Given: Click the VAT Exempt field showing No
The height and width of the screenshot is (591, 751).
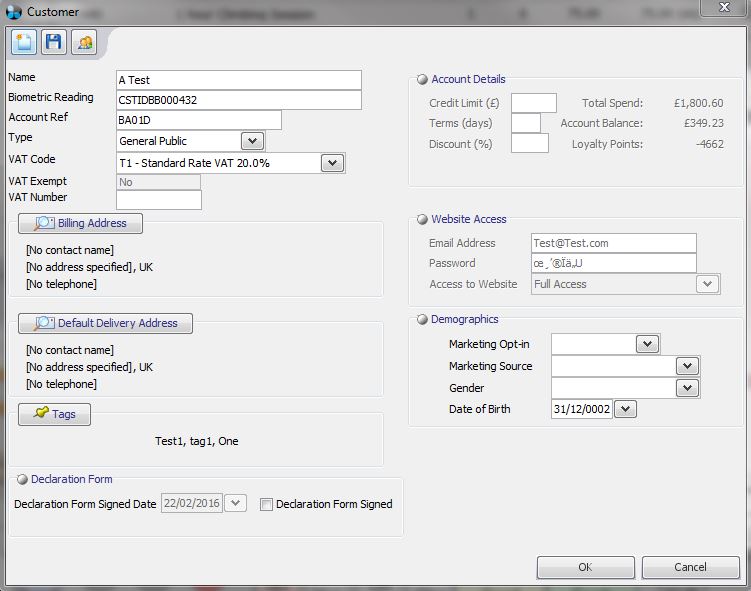Looking at the screenshot, I should pos(159,182).
